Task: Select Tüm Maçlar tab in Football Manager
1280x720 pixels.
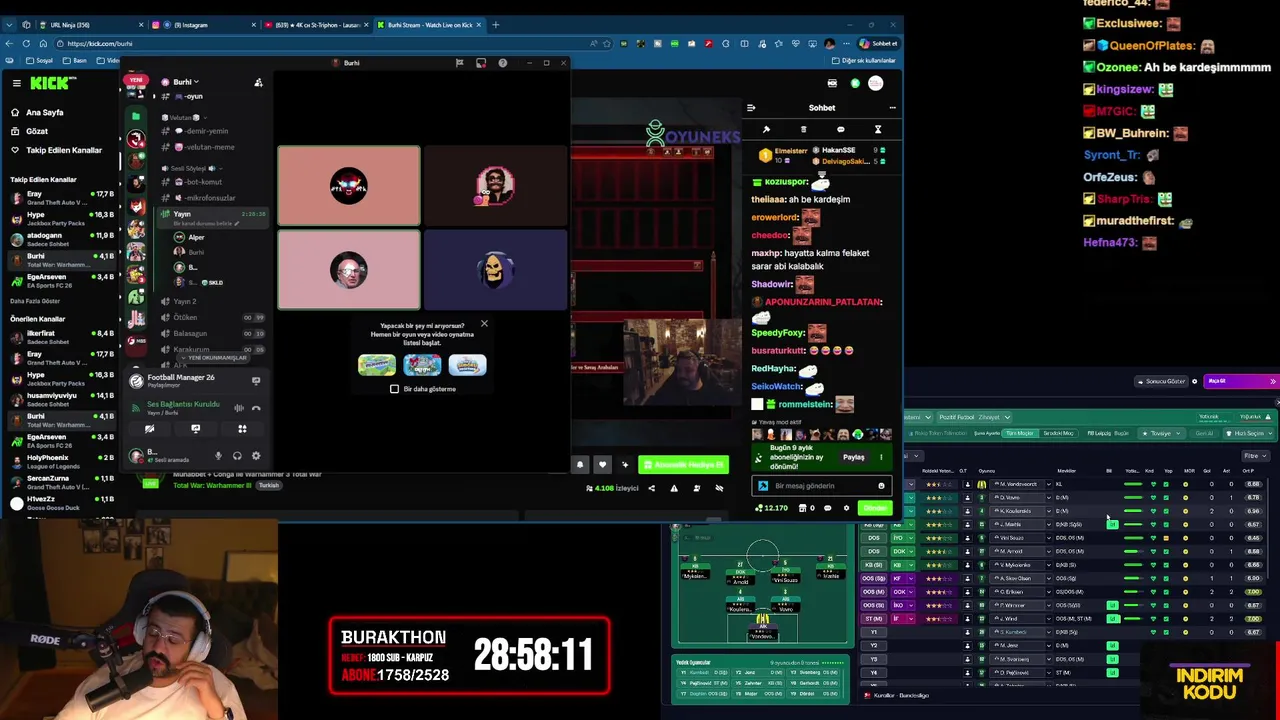Action: (x=1020, y=433)
